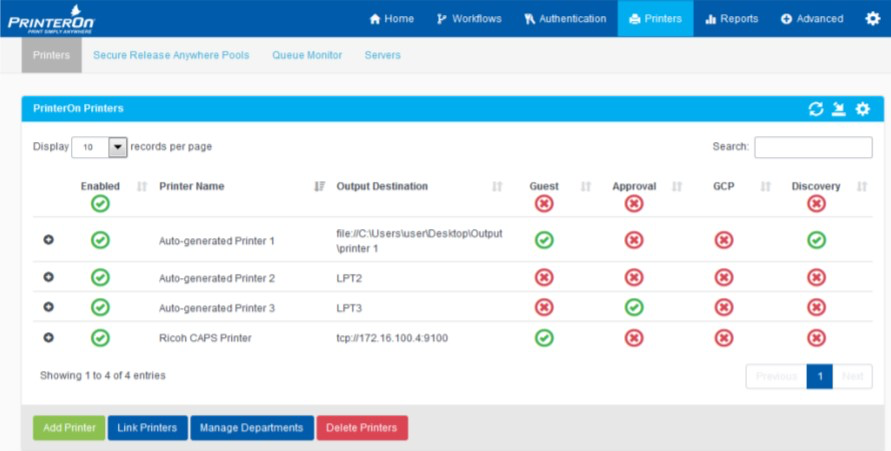The image size is (891, 451).
Task: Sort by GCP column
Action: pyautogui.click(x=765, y=186)
